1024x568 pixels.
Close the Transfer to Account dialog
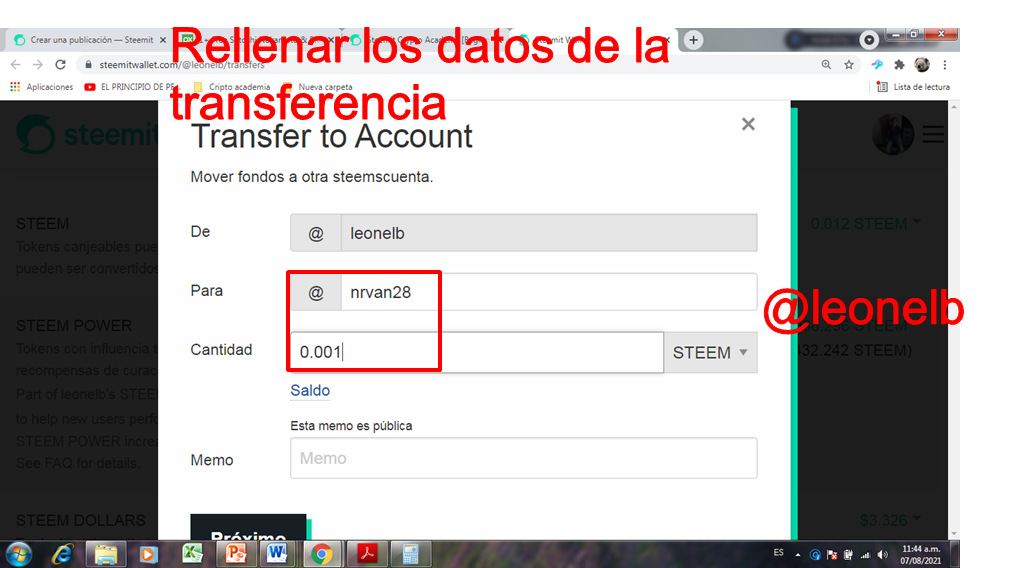pos(748,124)
